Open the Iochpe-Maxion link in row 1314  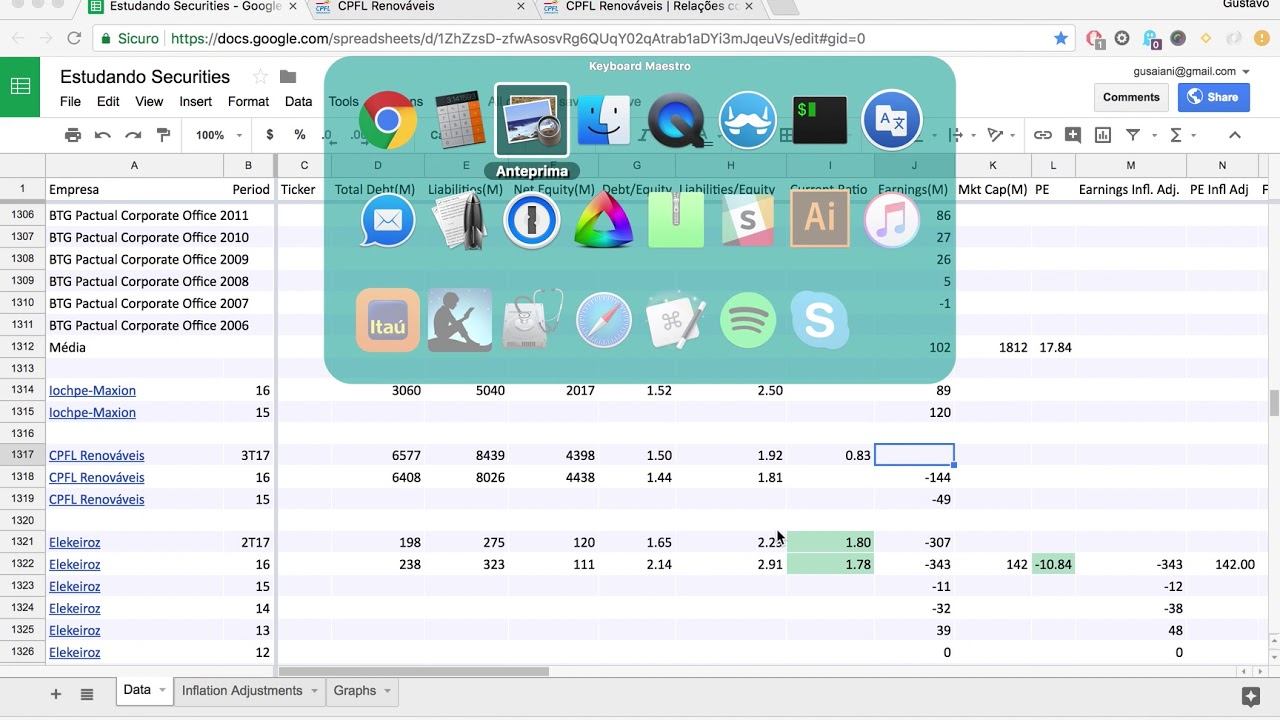point(92,391)
